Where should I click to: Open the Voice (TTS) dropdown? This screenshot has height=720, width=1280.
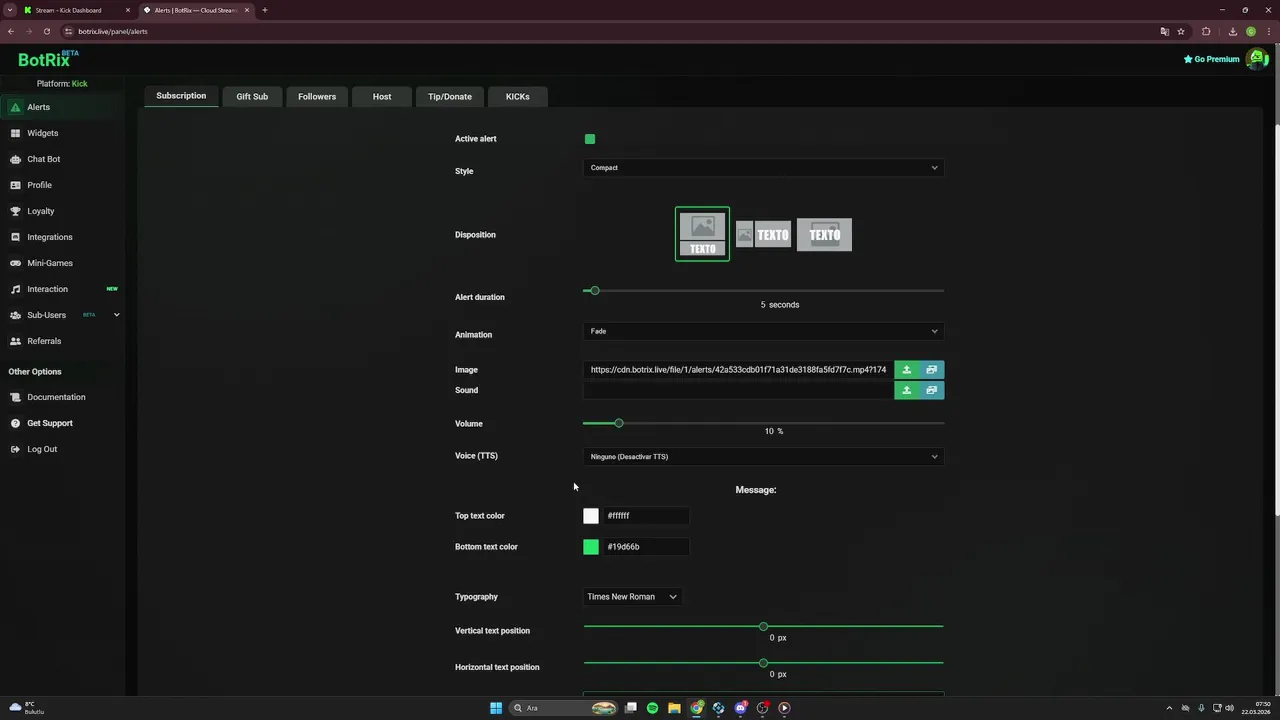763,457
